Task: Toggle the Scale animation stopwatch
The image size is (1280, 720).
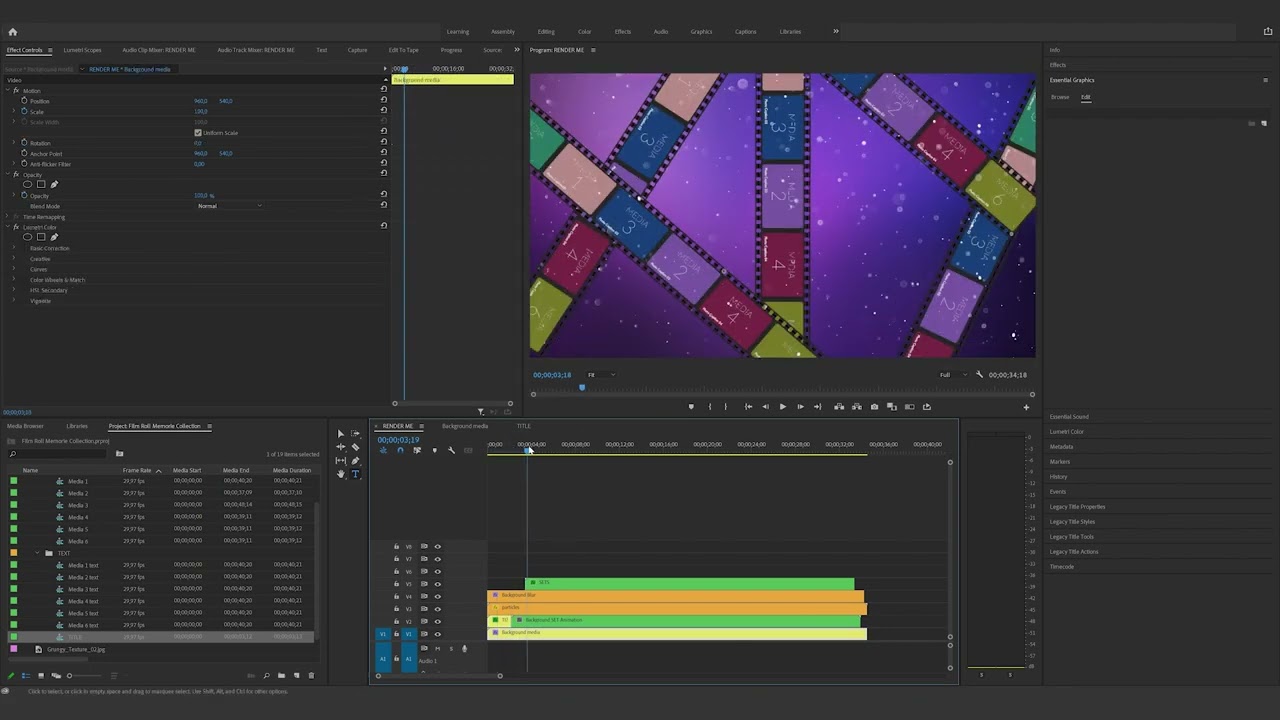Action: [24, 111]
